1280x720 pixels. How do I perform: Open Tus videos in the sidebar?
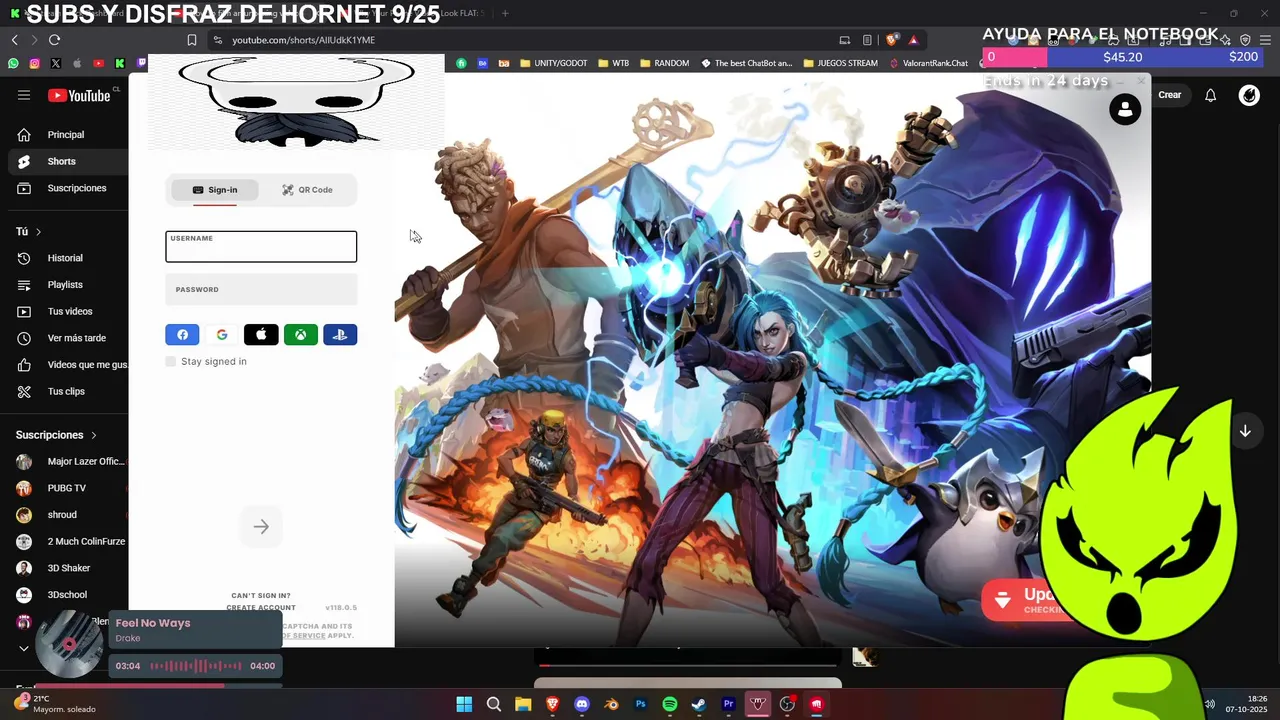pyautogui.click(x=66, y=312)
